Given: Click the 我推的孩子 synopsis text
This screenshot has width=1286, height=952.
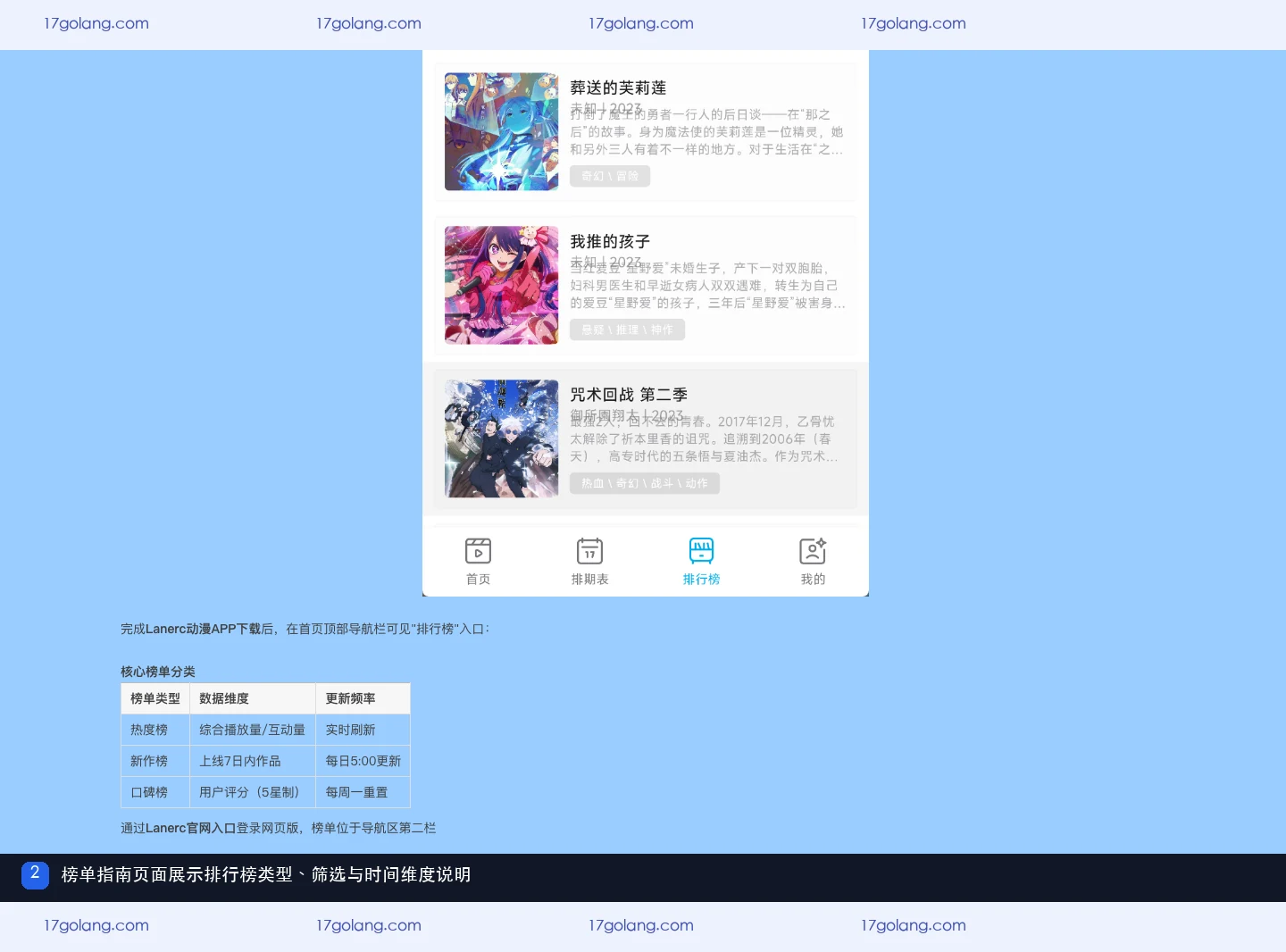Looking at the screenshot, I should pyautogui.click(x=707, y=286).
